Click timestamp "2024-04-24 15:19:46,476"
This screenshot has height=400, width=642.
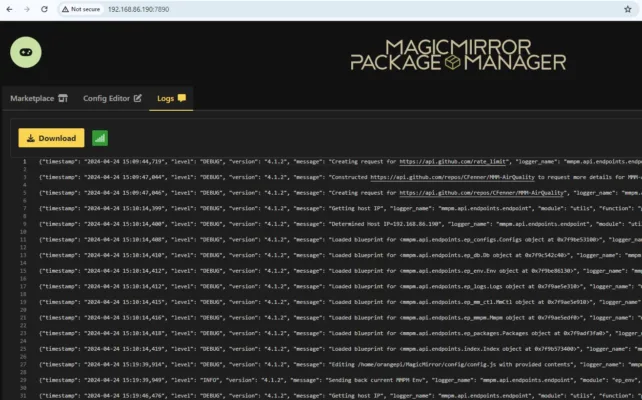pos(124,395)
